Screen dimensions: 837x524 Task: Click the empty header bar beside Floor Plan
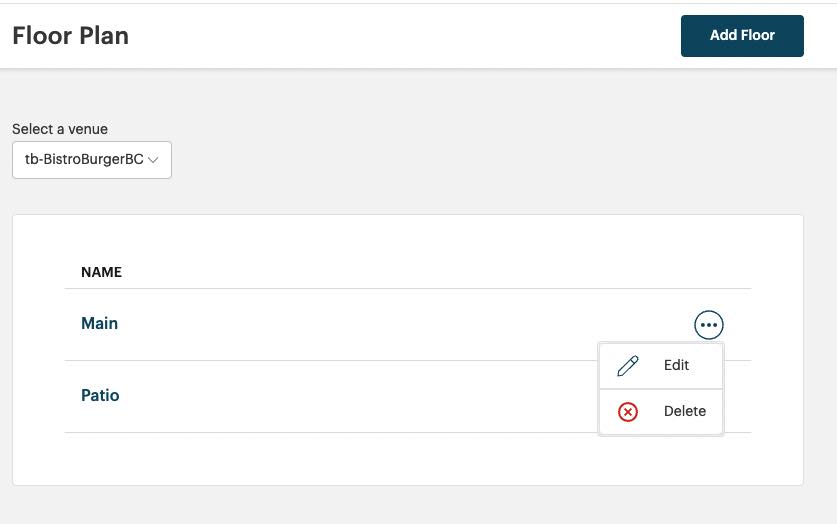(x=400, y=36)
